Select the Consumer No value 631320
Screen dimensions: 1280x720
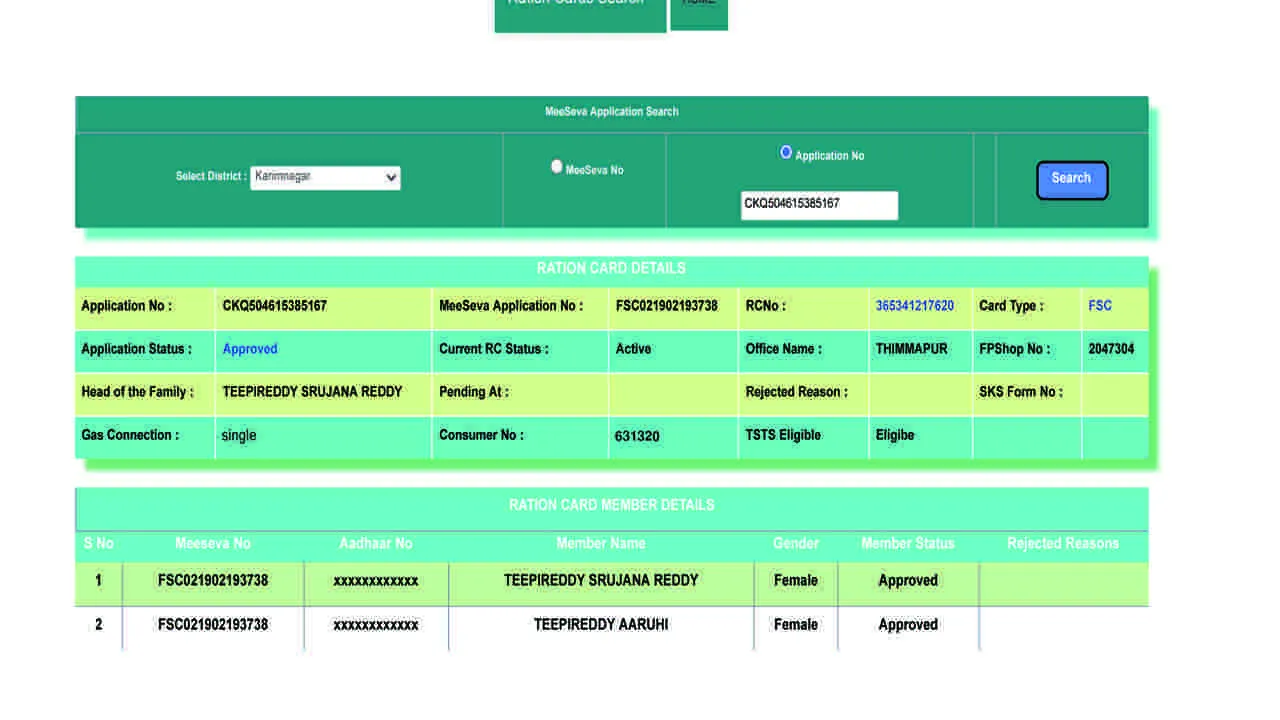coord(637,436)
